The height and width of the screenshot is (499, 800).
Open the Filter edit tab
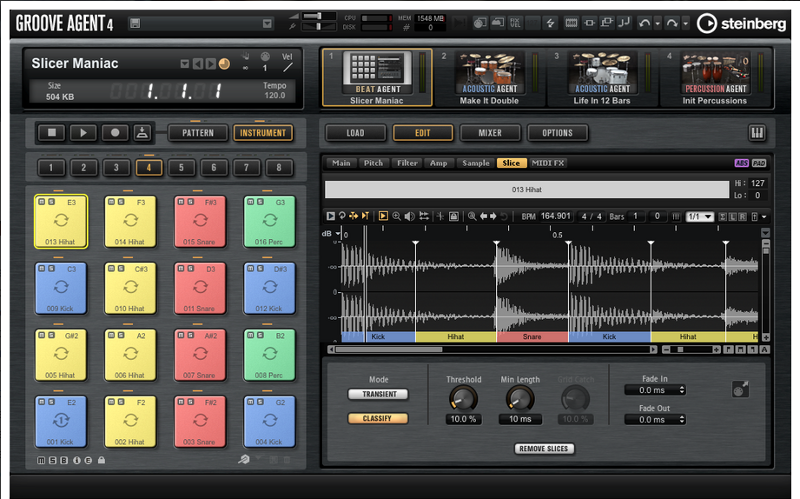point(407,163)
